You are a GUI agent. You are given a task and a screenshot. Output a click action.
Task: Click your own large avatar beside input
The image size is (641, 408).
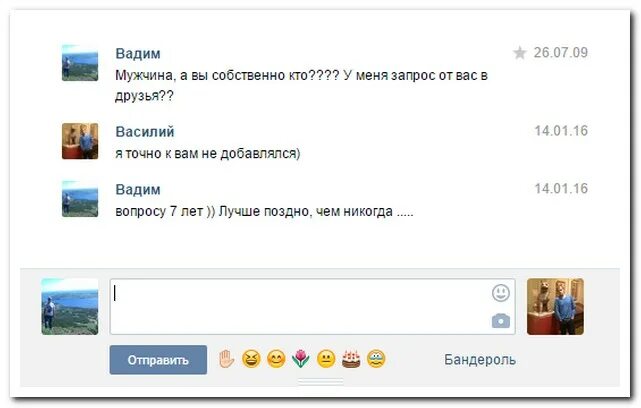[x=70, y=307]
